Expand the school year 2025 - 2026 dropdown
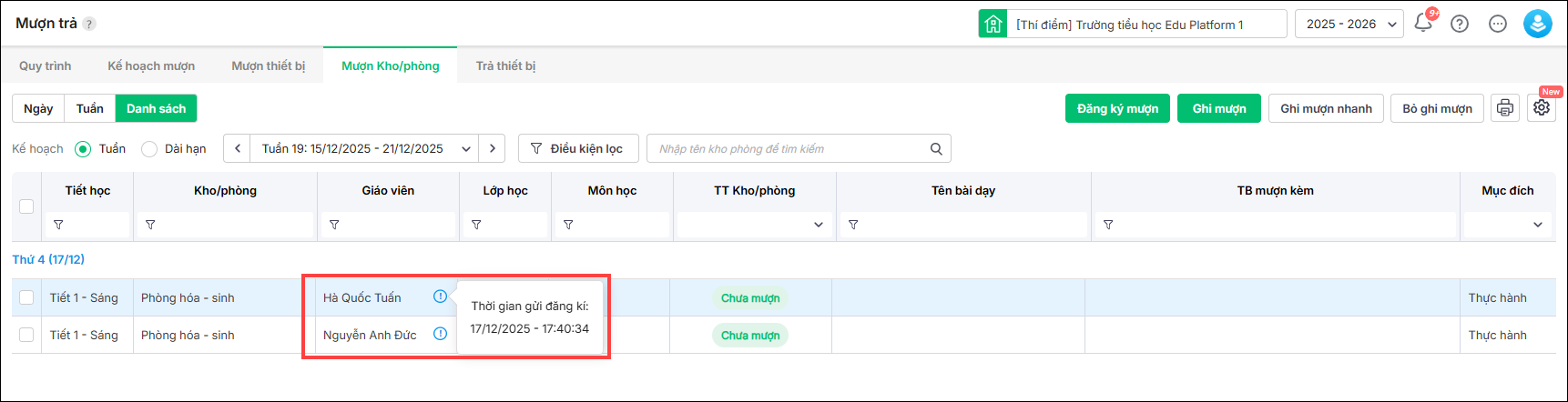Viewport: 1568px width, 402px height. (1349, 24)
